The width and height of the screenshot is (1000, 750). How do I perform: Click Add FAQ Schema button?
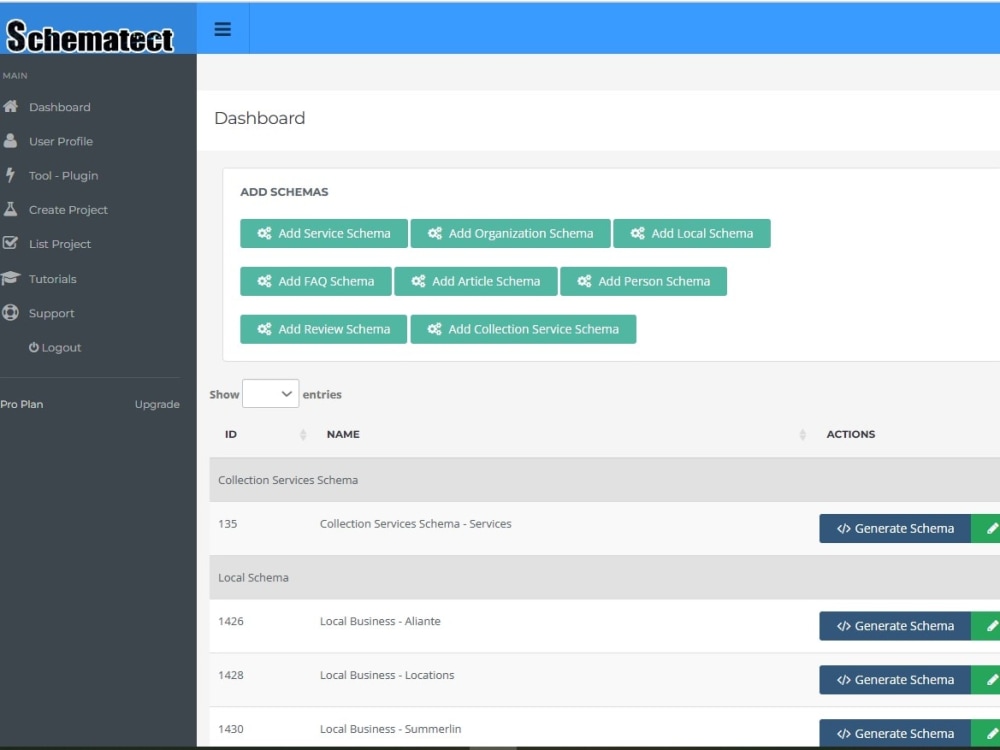tap(316, 281)
